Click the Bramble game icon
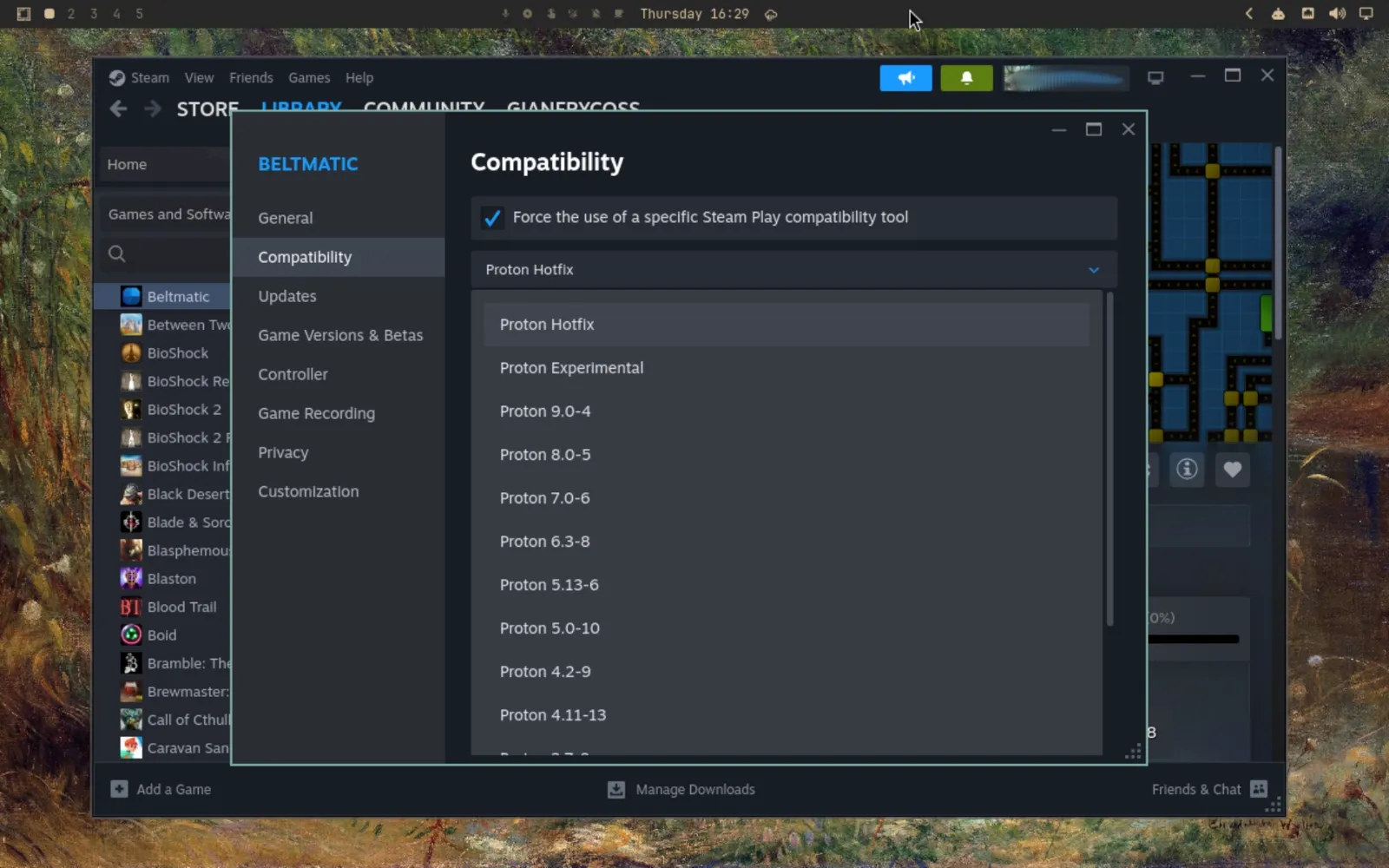 click(131, 663)
